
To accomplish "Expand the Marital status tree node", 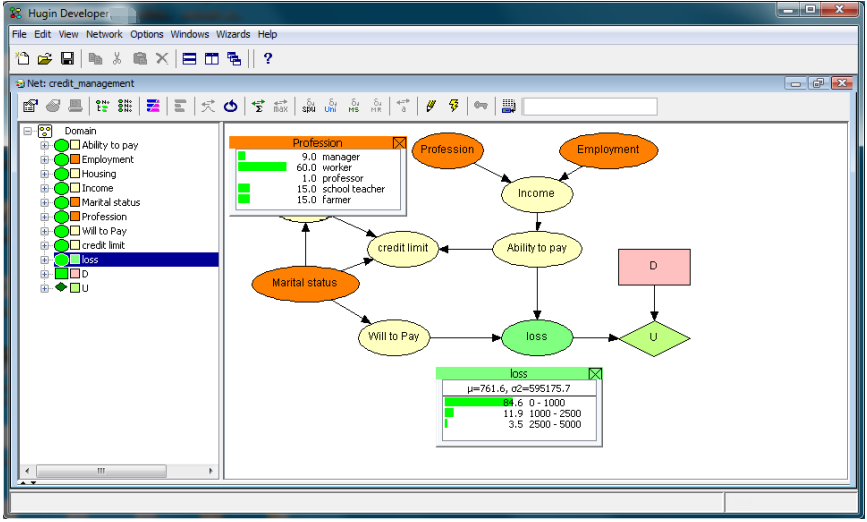I will [x=45, y=203].
